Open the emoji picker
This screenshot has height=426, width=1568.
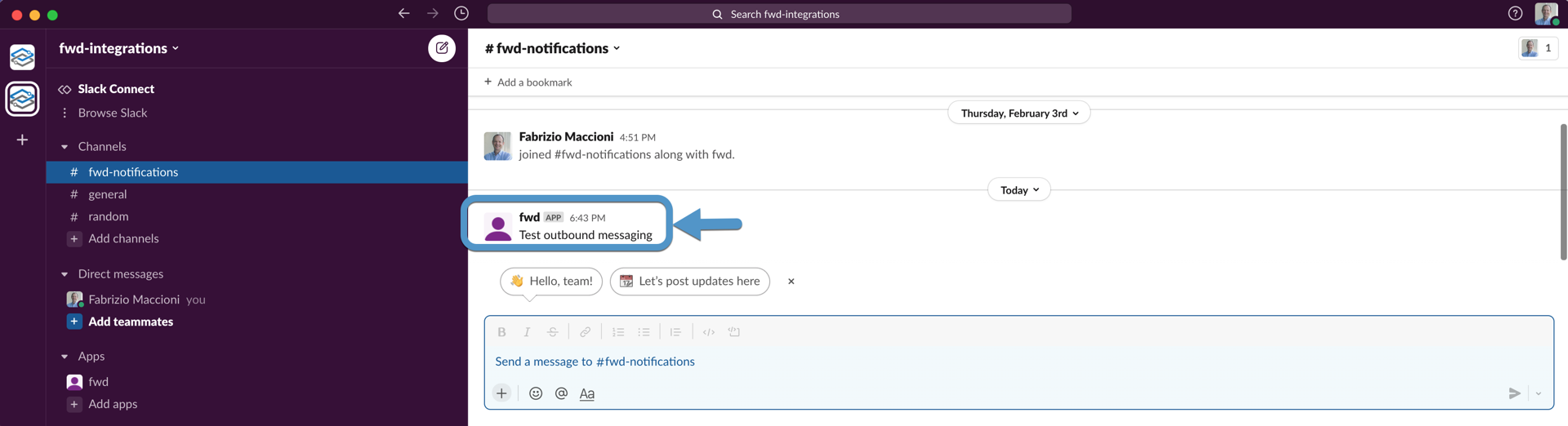(536, 393)
